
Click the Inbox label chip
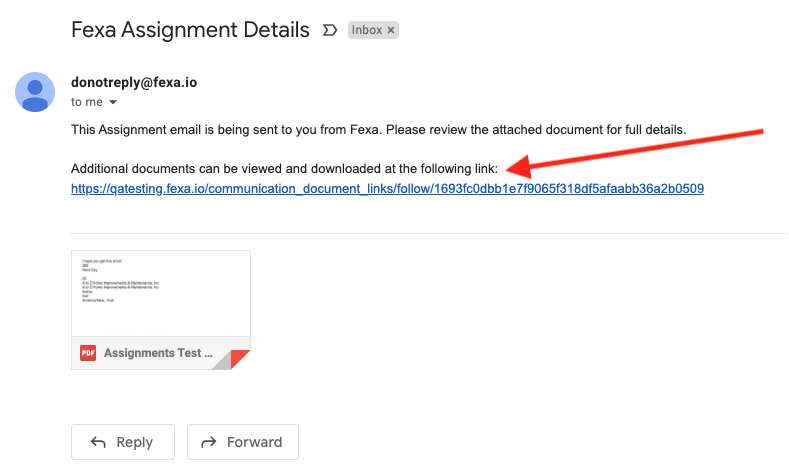(366, 30)
